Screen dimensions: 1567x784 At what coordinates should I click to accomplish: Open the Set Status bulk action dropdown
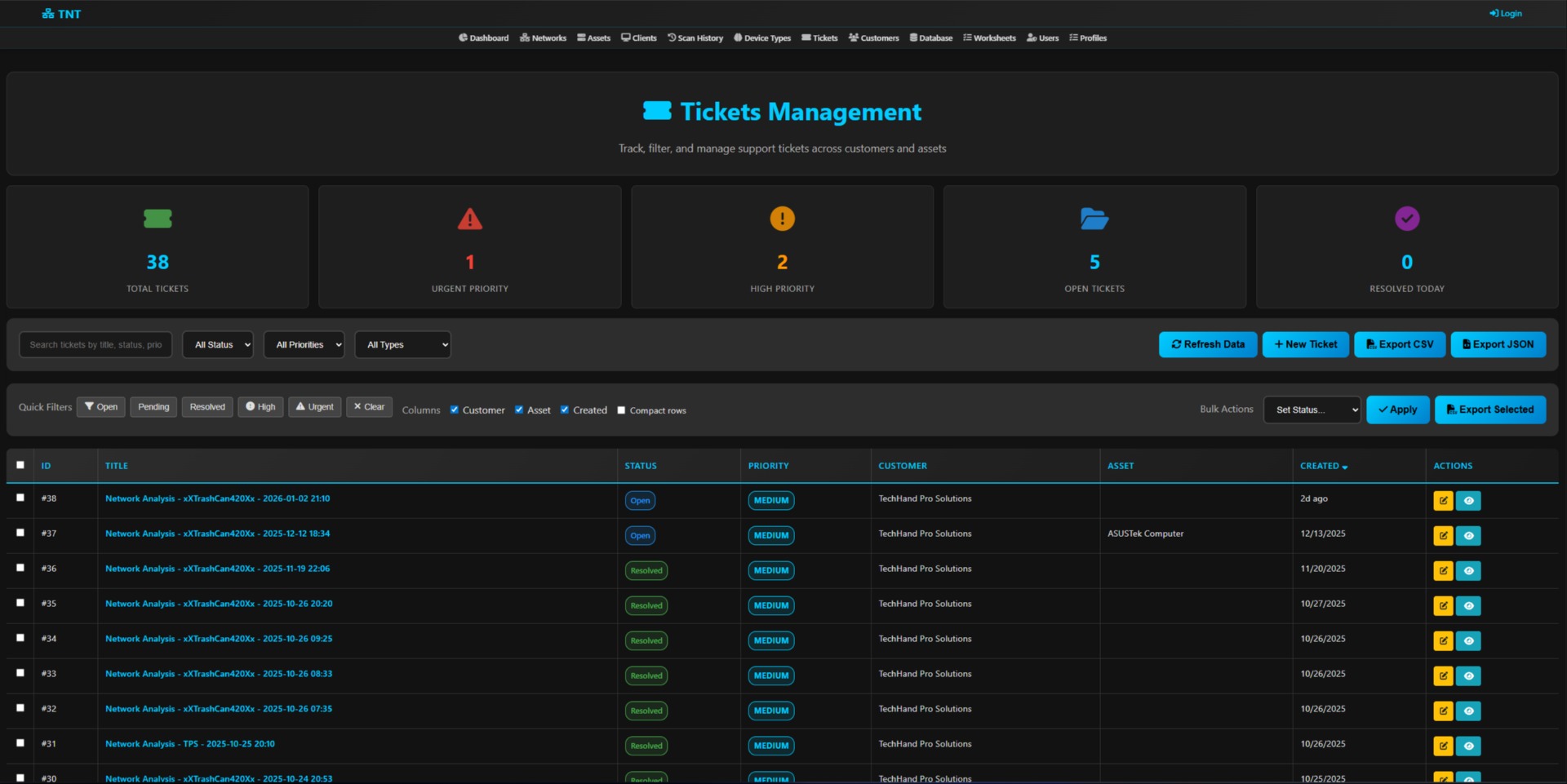1312,410
